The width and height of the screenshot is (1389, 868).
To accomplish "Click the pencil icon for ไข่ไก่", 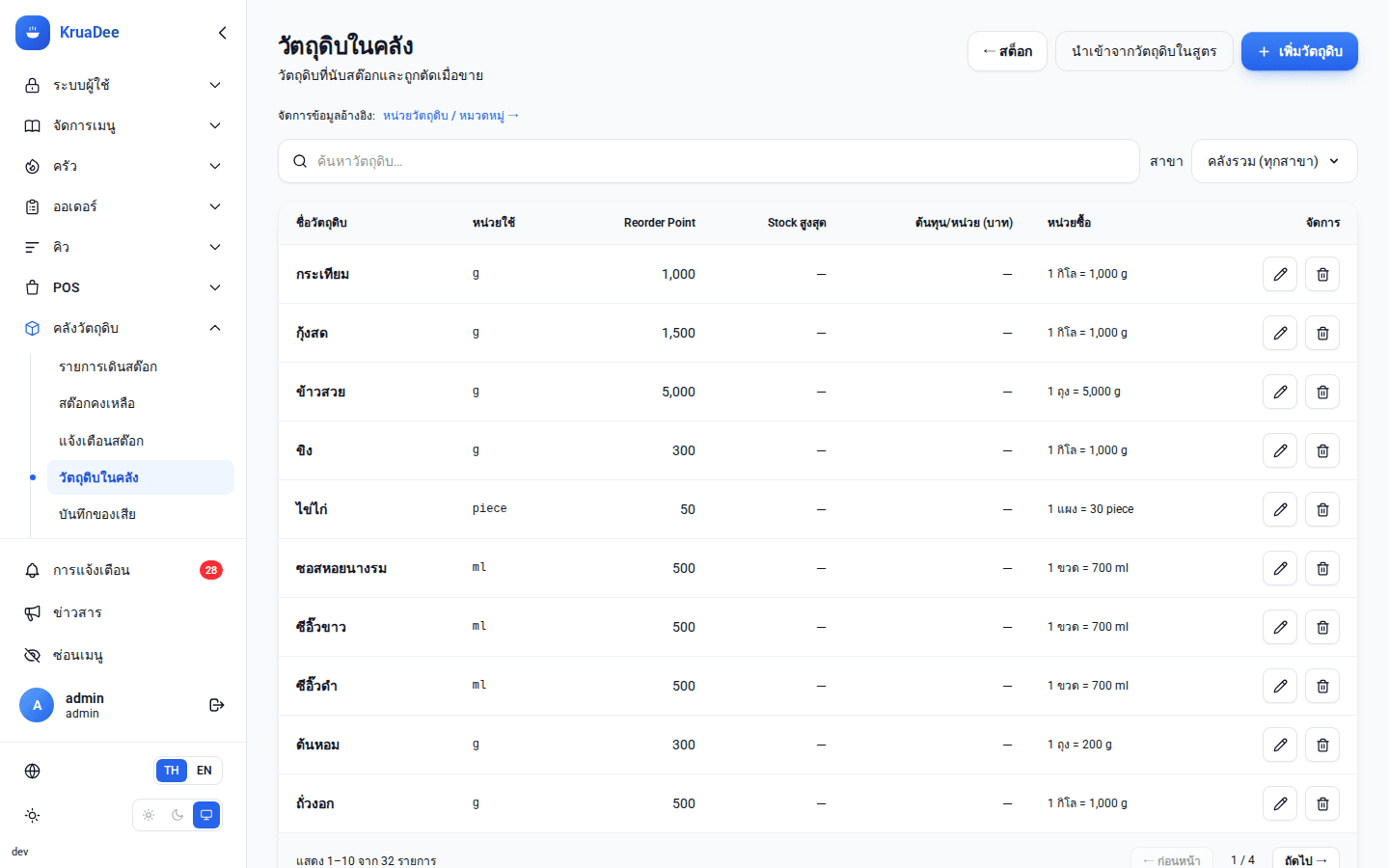I will point(1280,509).
